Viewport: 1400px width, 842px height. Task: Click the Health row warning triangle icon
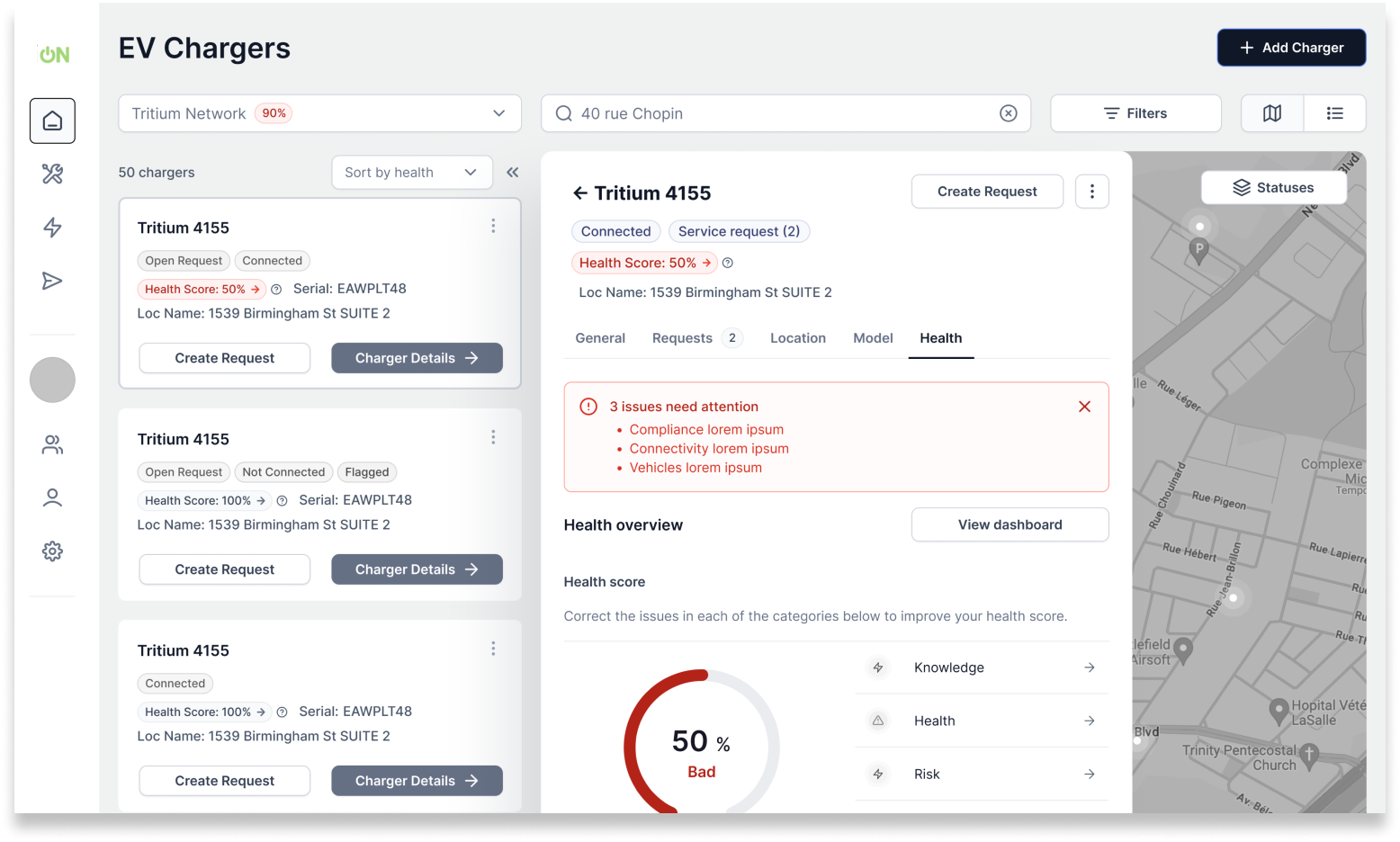[x=878, y=721]
